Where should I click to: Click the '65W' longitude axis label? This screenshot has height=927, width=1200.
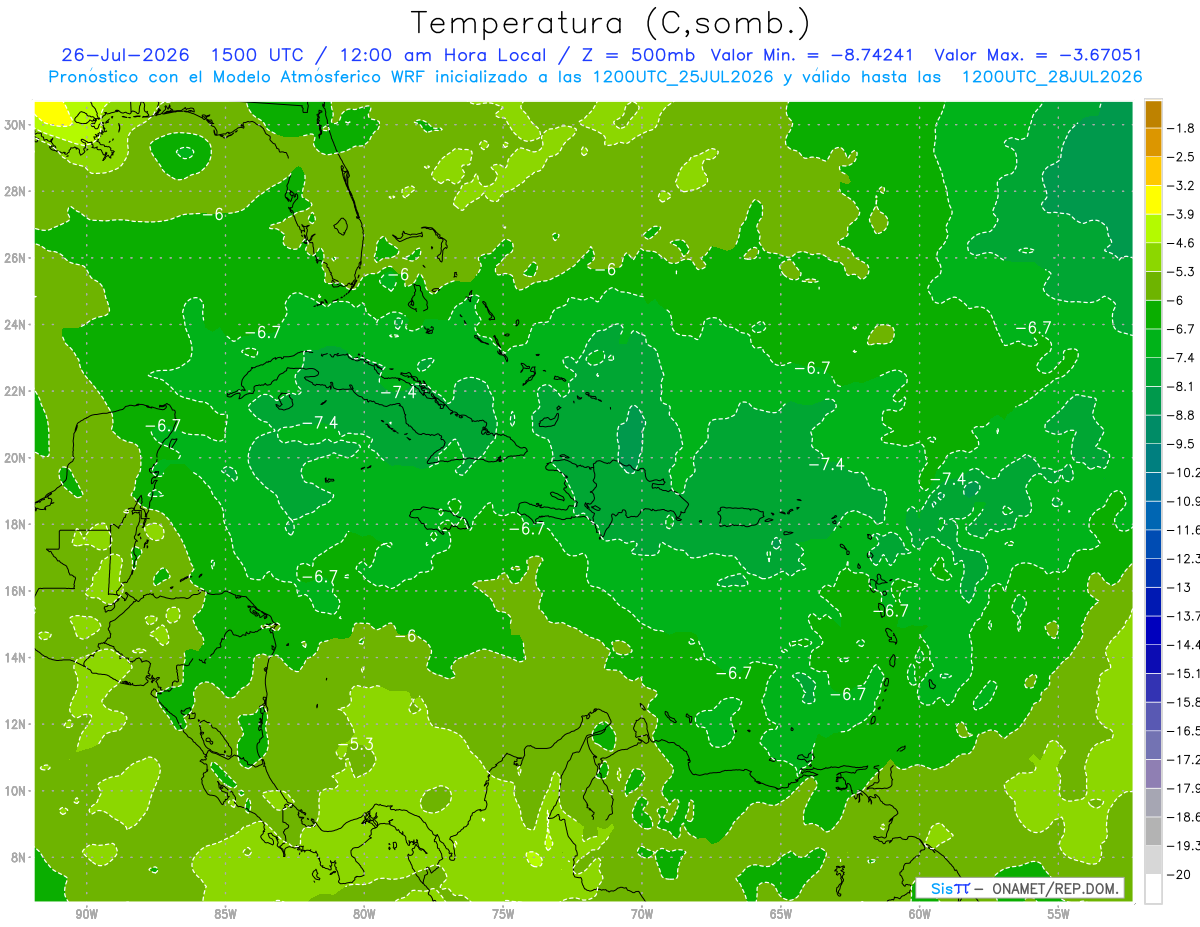pyautogui.click(x=781, y=914)
